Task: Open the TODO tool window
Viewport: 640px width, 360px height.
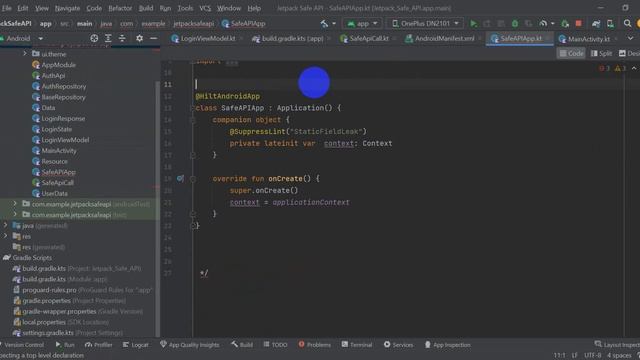Action: (276, 345)
